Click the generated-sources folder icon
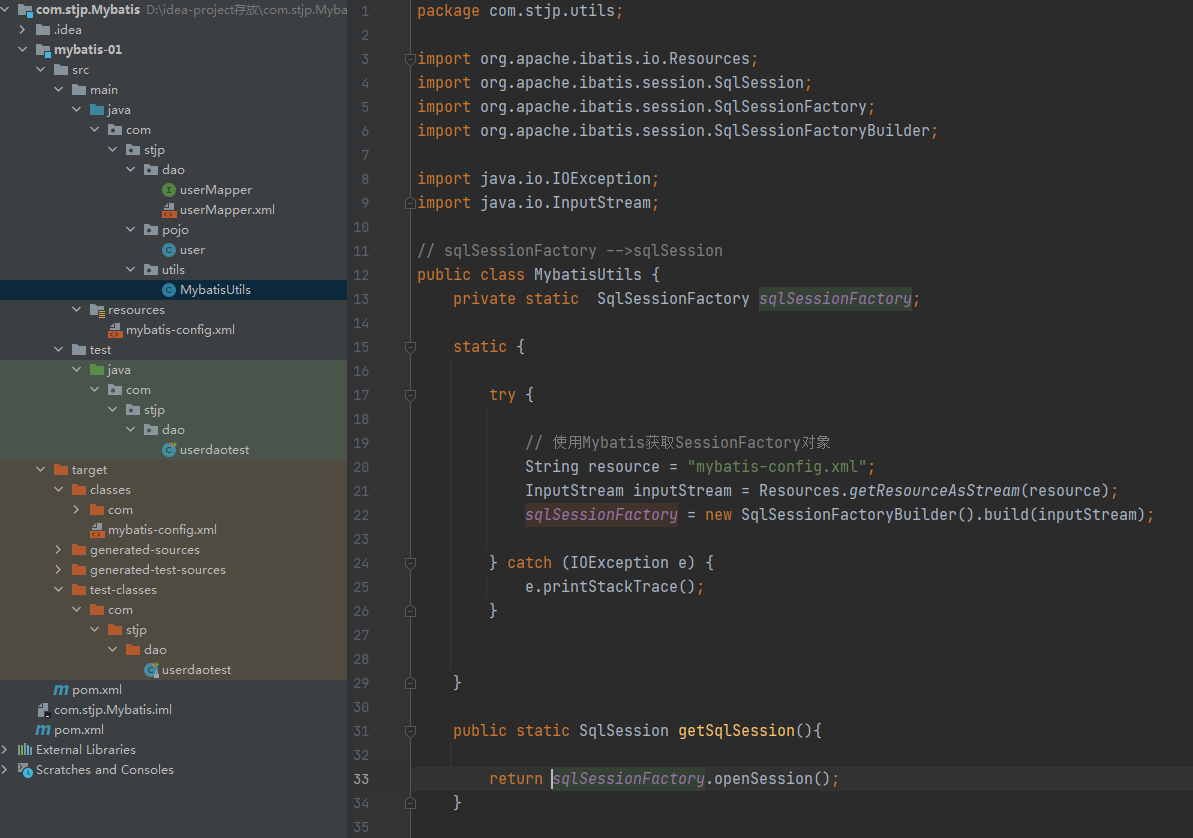 pos(79,550)
